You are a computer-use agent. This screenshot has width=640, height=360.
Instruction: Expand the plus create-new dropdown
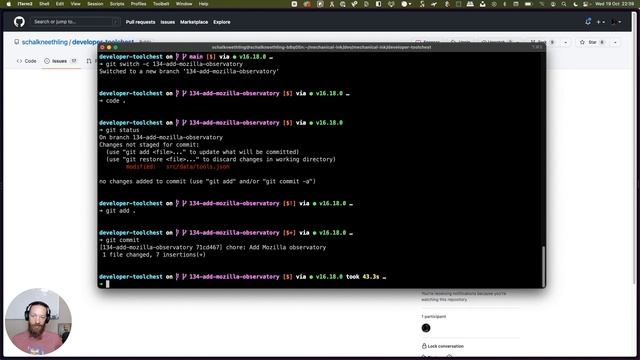tap(601, 22)
